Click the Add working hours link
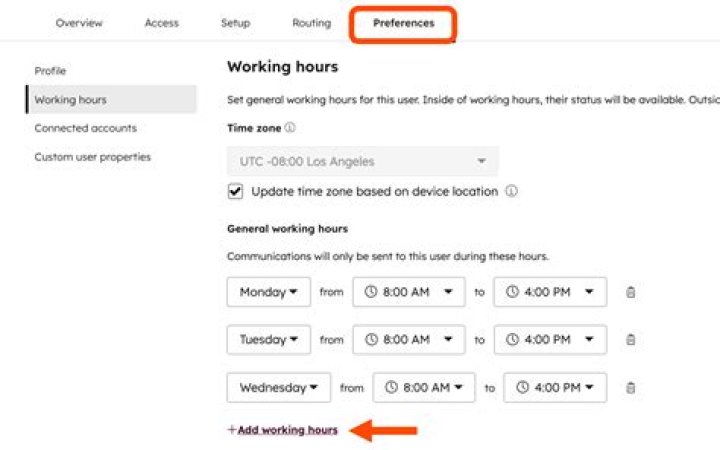Image resolution: width=720 pixels, height=450 pixels. point(283,430)
